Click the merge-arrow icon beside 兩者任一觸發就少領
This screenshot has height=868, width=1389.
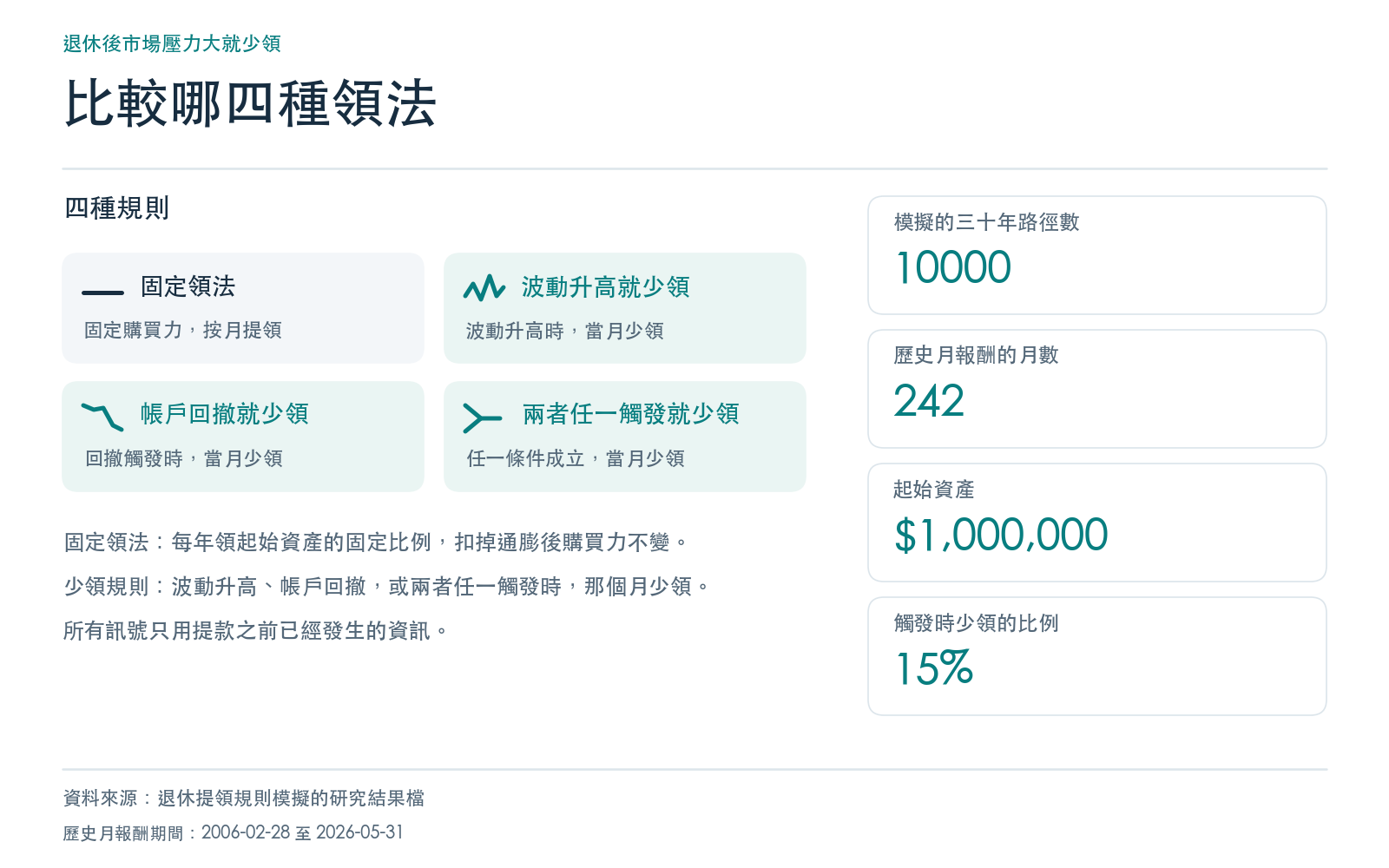(483, 418)
